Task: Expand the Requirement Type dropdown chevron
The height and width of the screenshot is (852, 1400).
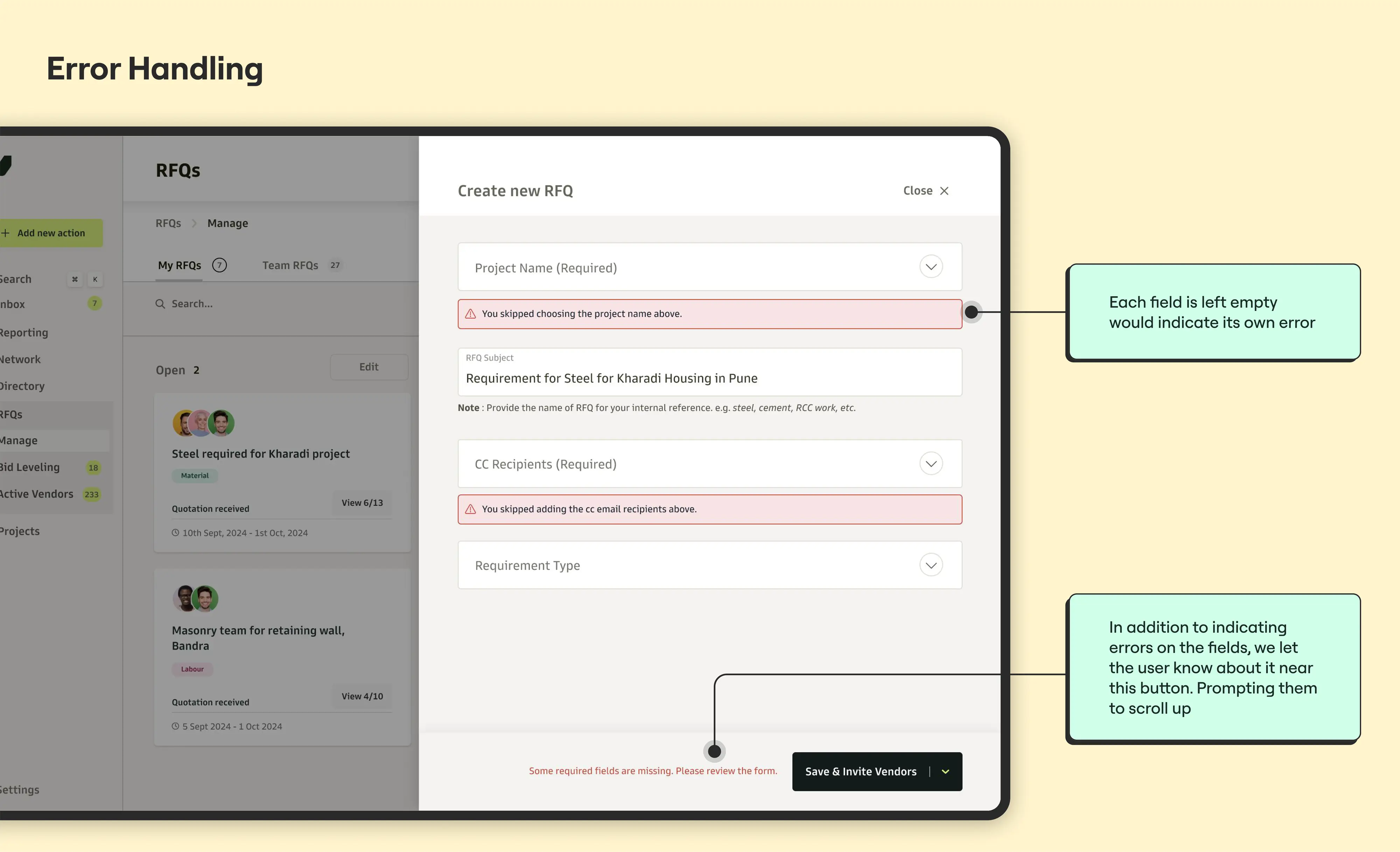Action: 931,565
